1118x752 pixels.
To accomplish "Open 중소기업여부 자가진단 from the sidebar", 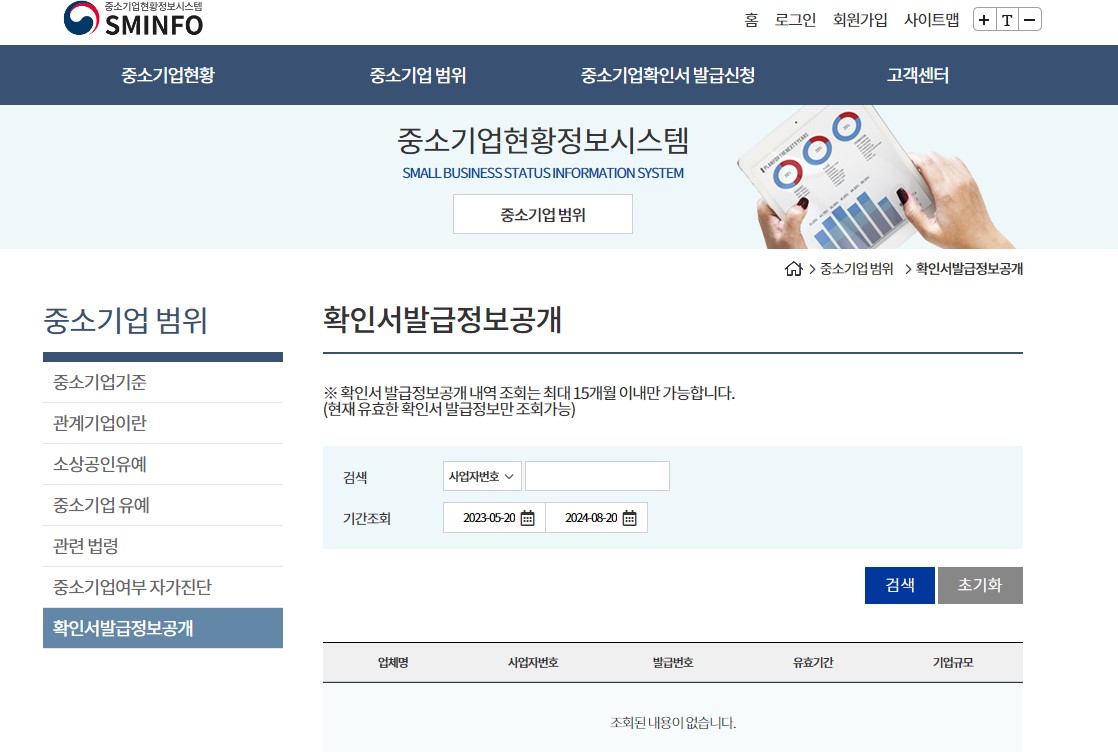I will click(x=163, y=587).
